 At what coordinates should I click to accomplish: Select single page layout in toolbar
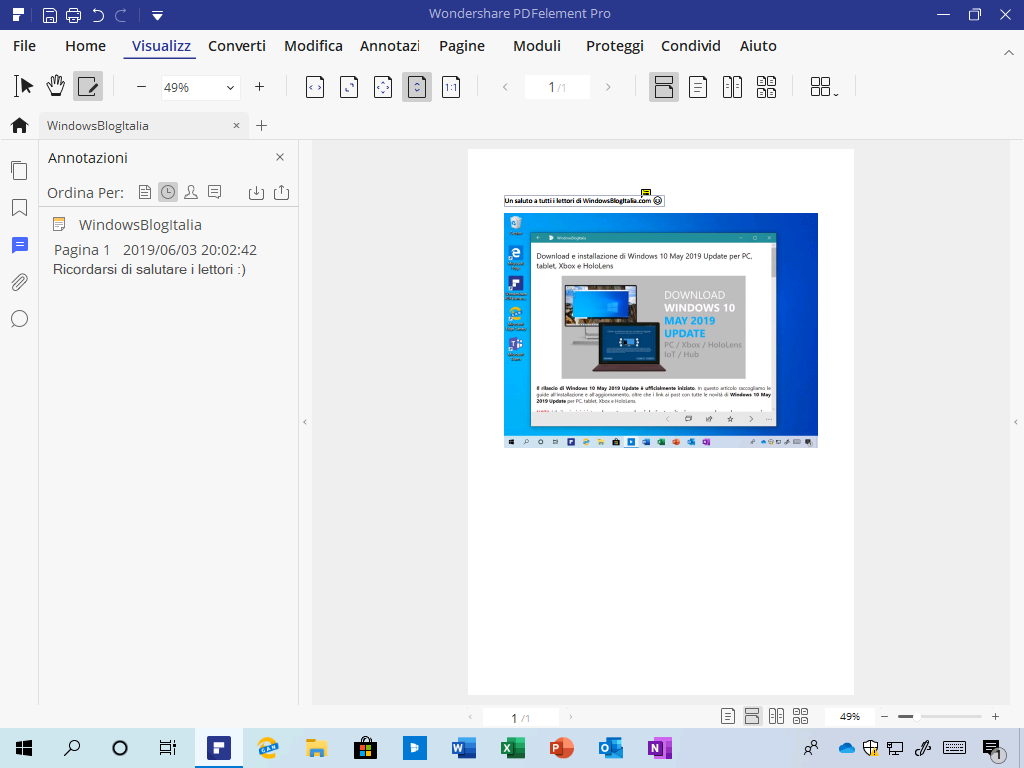tap(698, 87)
